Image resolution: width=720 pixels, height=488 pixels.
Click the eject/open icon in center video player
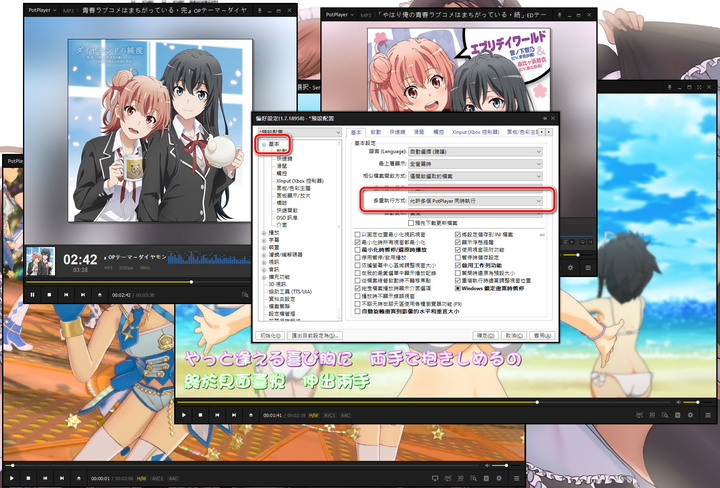[251, 415]
